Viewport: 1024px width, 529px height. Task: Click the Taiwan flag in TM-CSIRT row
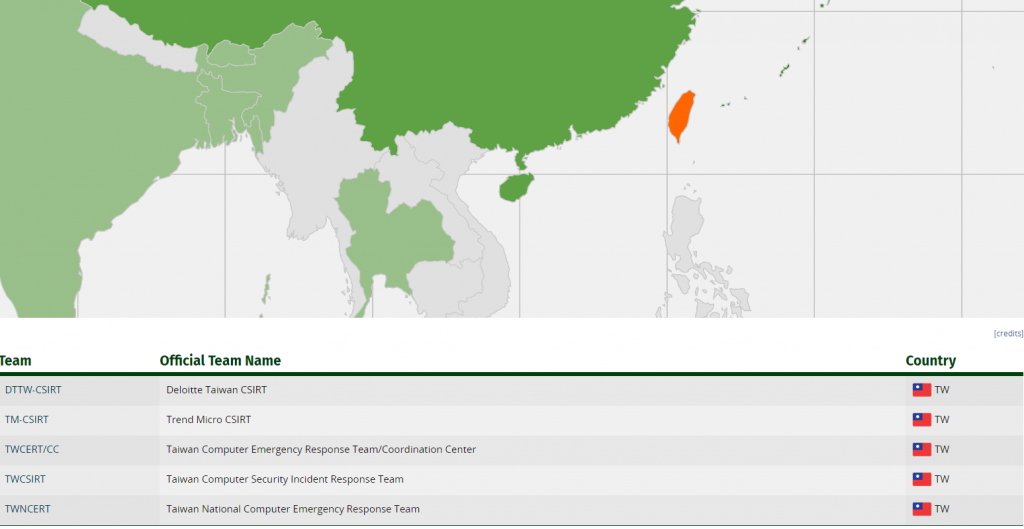coord(921,420)
